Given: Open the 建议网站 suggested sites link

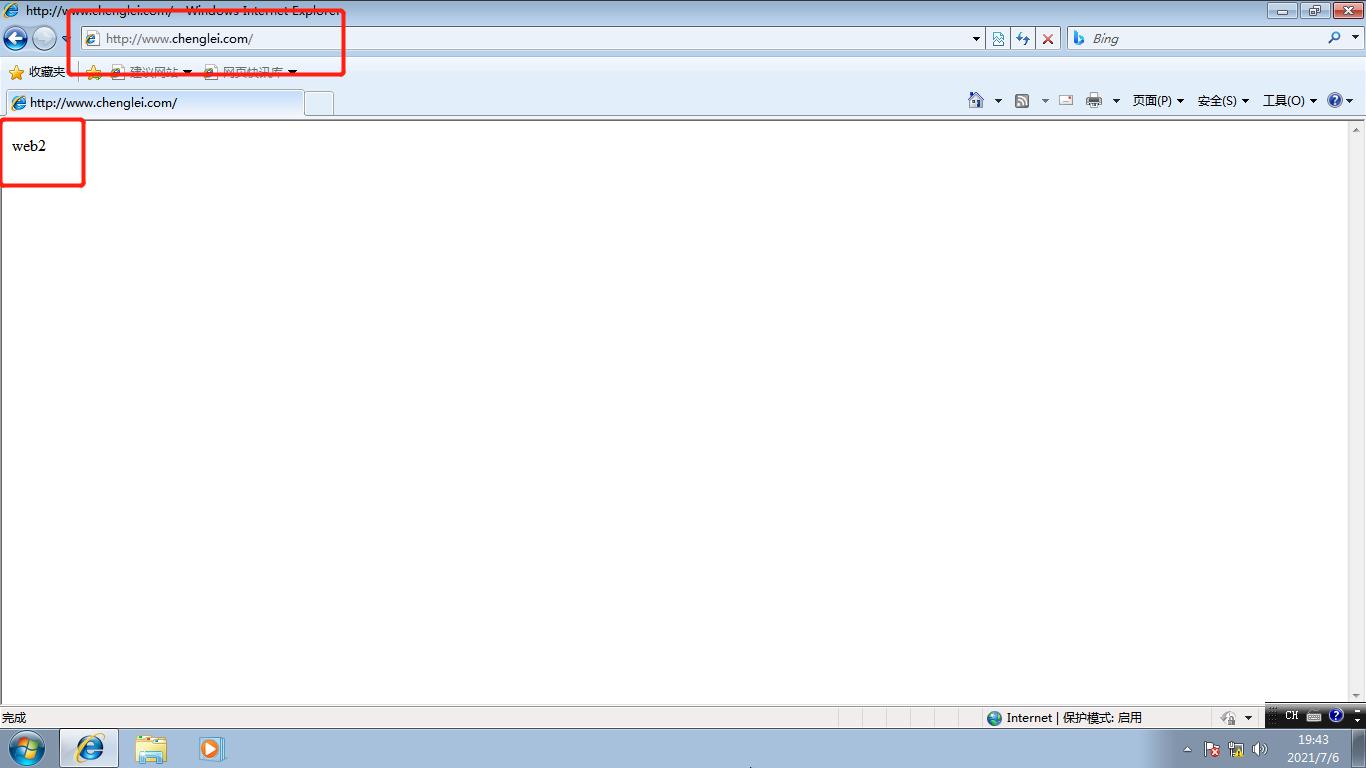Looking at the screenshot, I should coord(151,72).
